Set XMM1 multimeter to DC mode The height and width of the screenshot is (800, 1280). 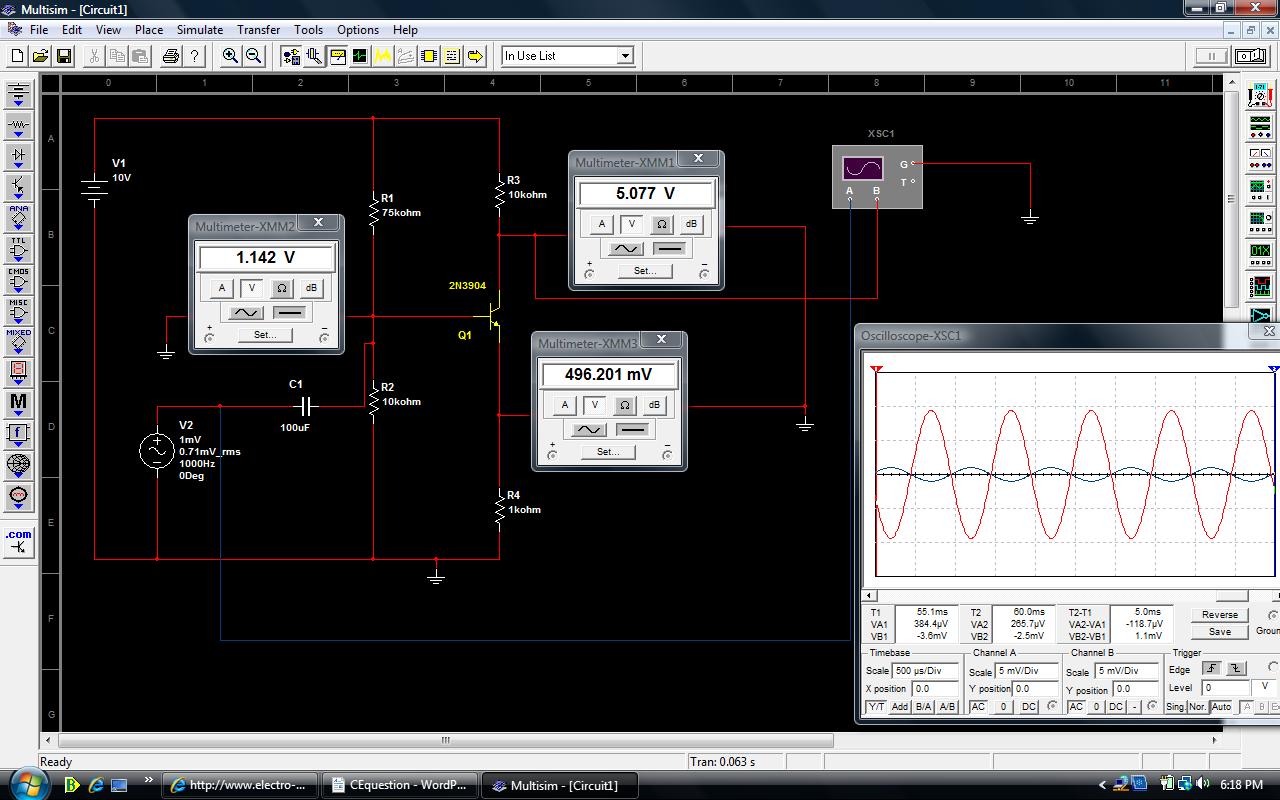point(670,249)
